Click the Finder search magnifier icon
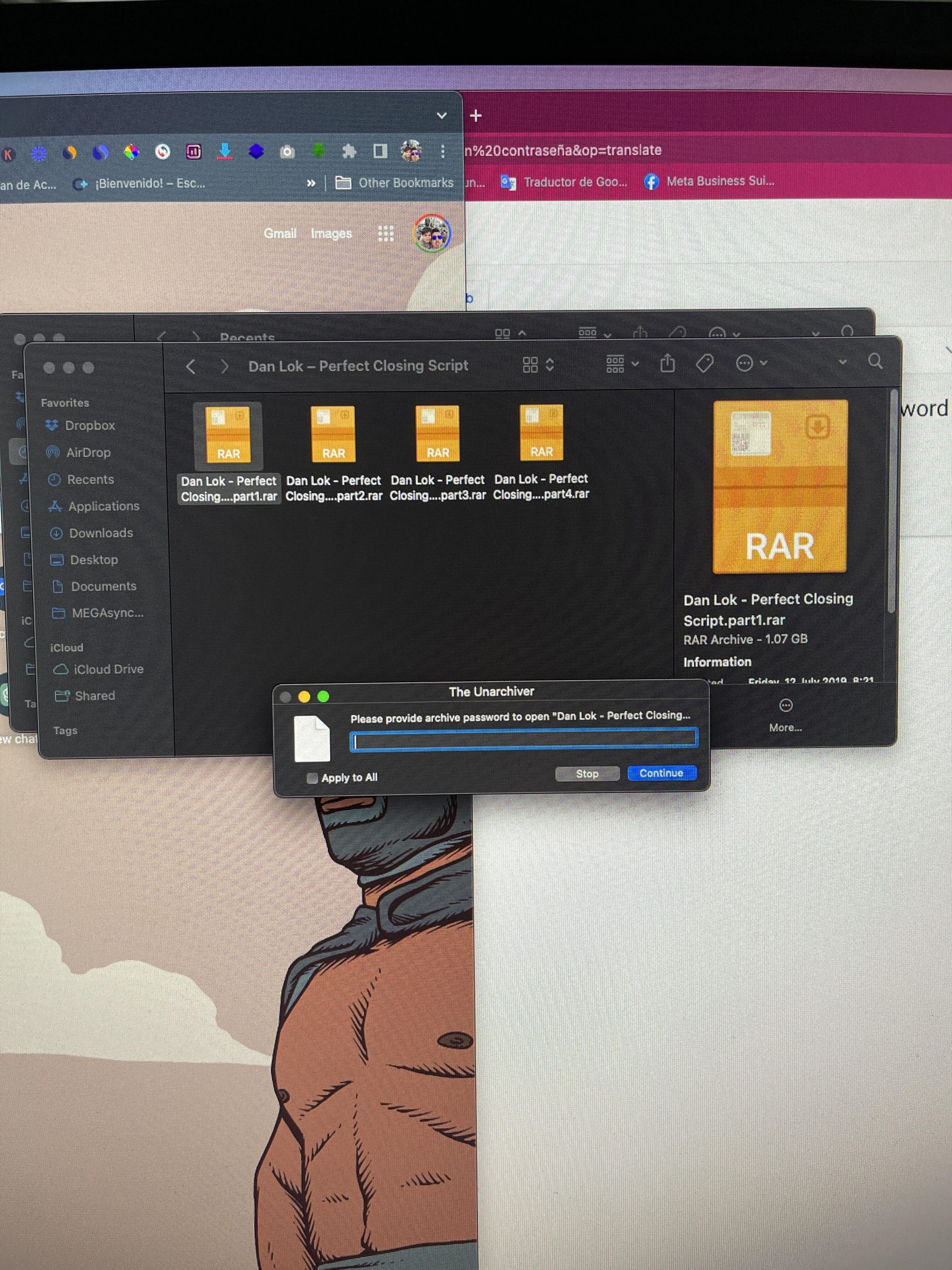 tap(875, 361)
